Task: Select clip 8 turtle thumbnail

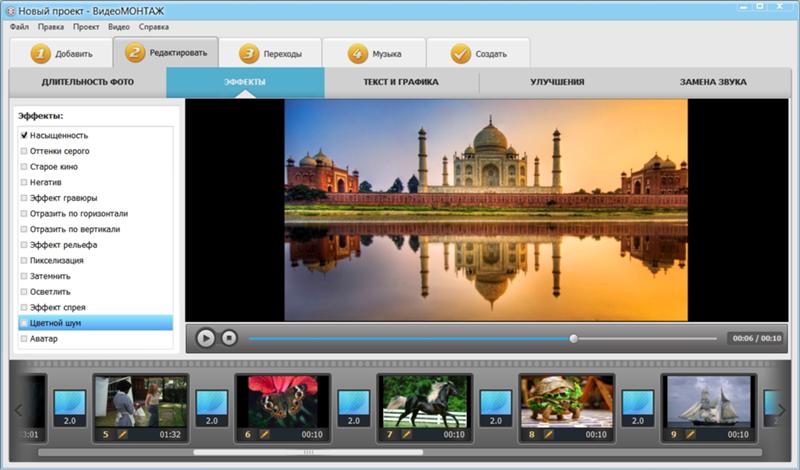Action: tap(567, 402)
